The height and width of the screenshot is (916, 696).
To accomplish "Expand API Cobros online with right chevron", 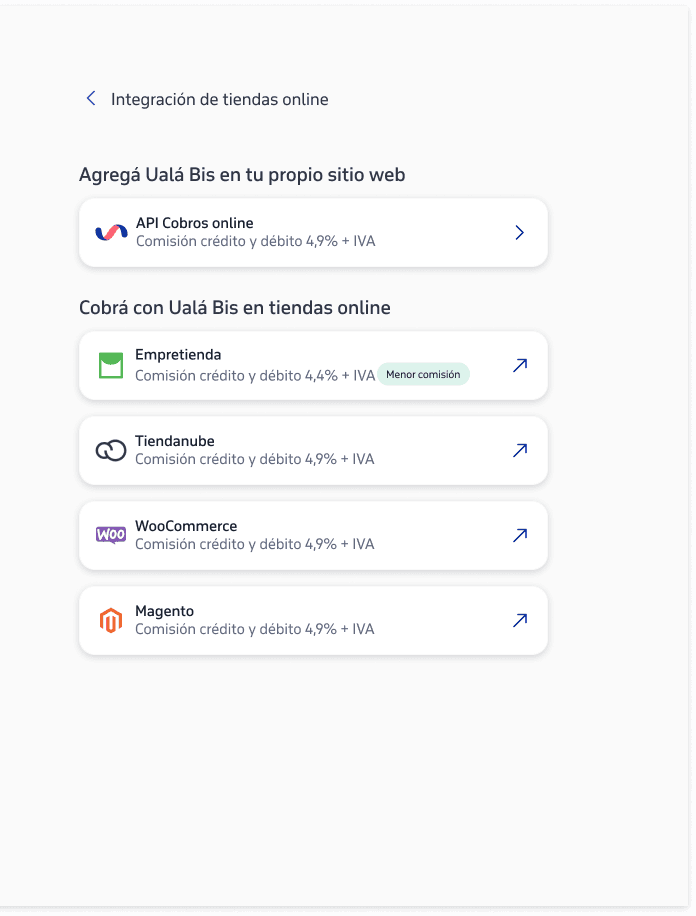I will (x=520, y=233).
